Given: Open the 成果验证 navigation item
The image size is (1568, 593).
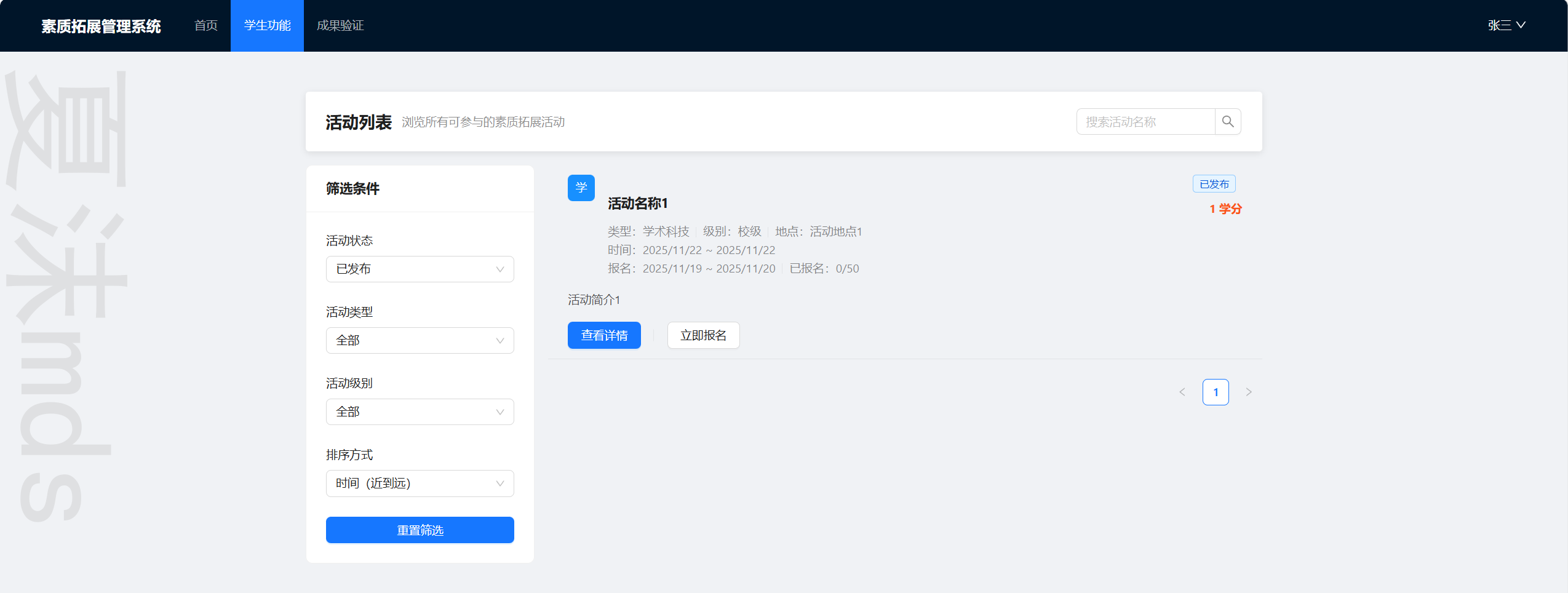Looking at the screenshot, I should (340, 25).
